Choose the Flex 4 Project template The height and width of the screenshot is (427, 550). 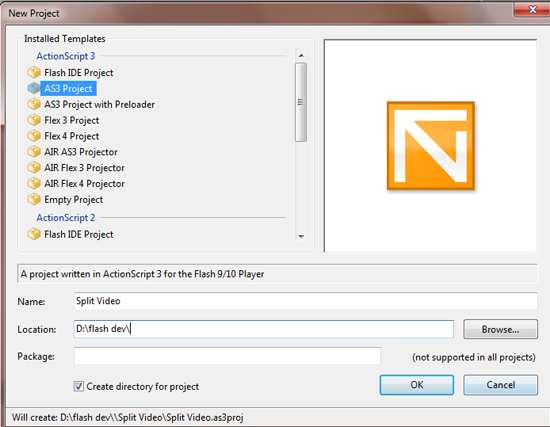click(72, 136)
